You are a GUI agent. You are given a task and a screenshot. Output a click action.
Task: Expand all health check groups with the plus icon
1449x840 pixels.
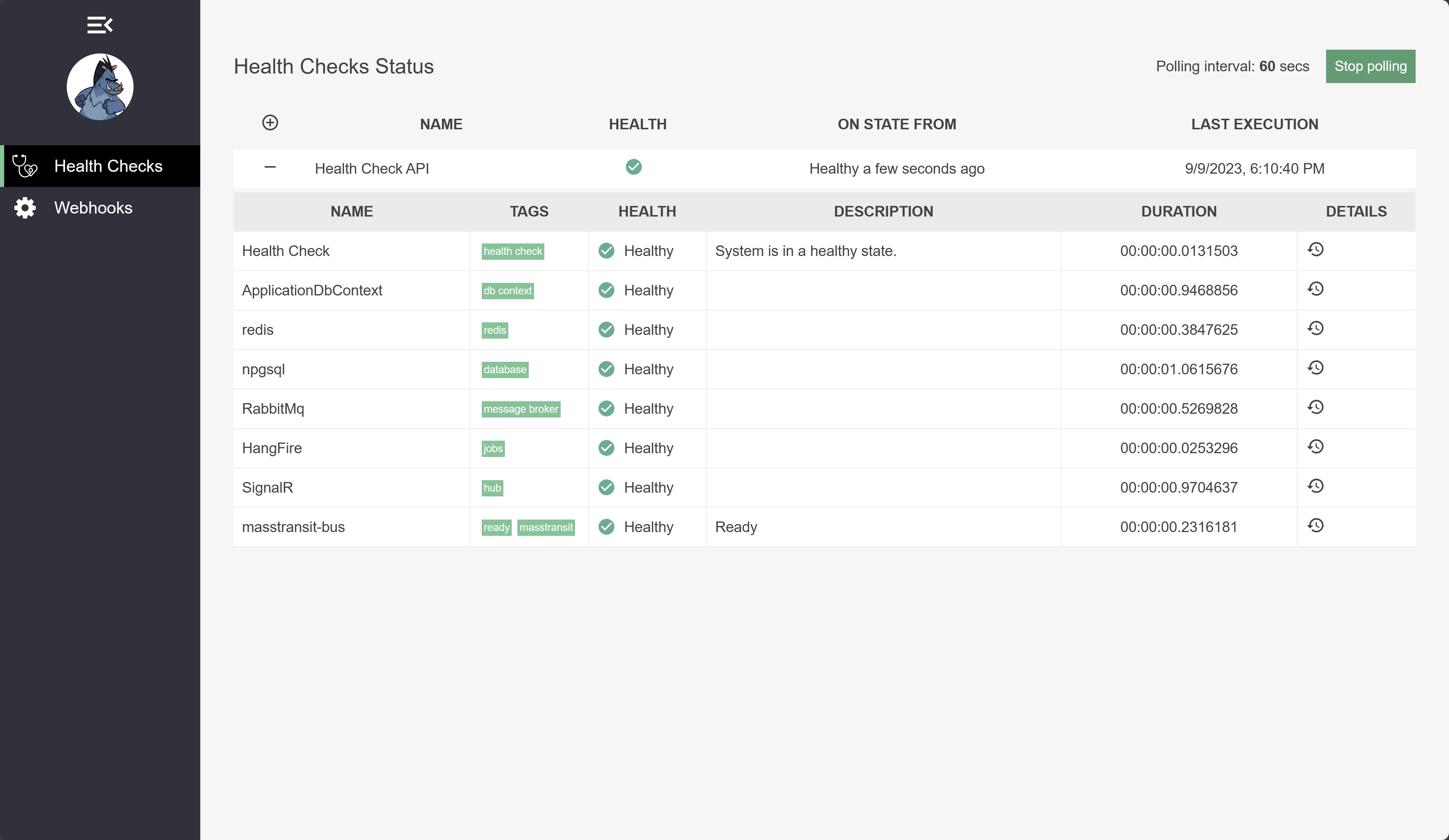(270, 122)
